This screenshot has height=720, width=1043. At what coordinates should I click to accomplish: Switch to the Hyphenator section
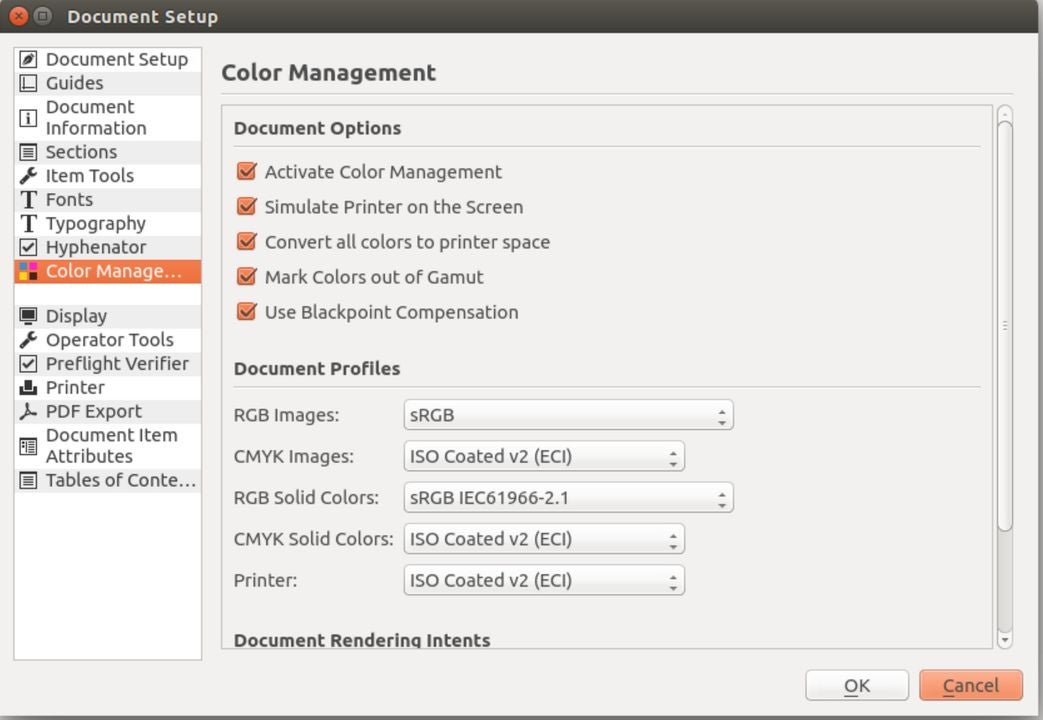(95, 247)
